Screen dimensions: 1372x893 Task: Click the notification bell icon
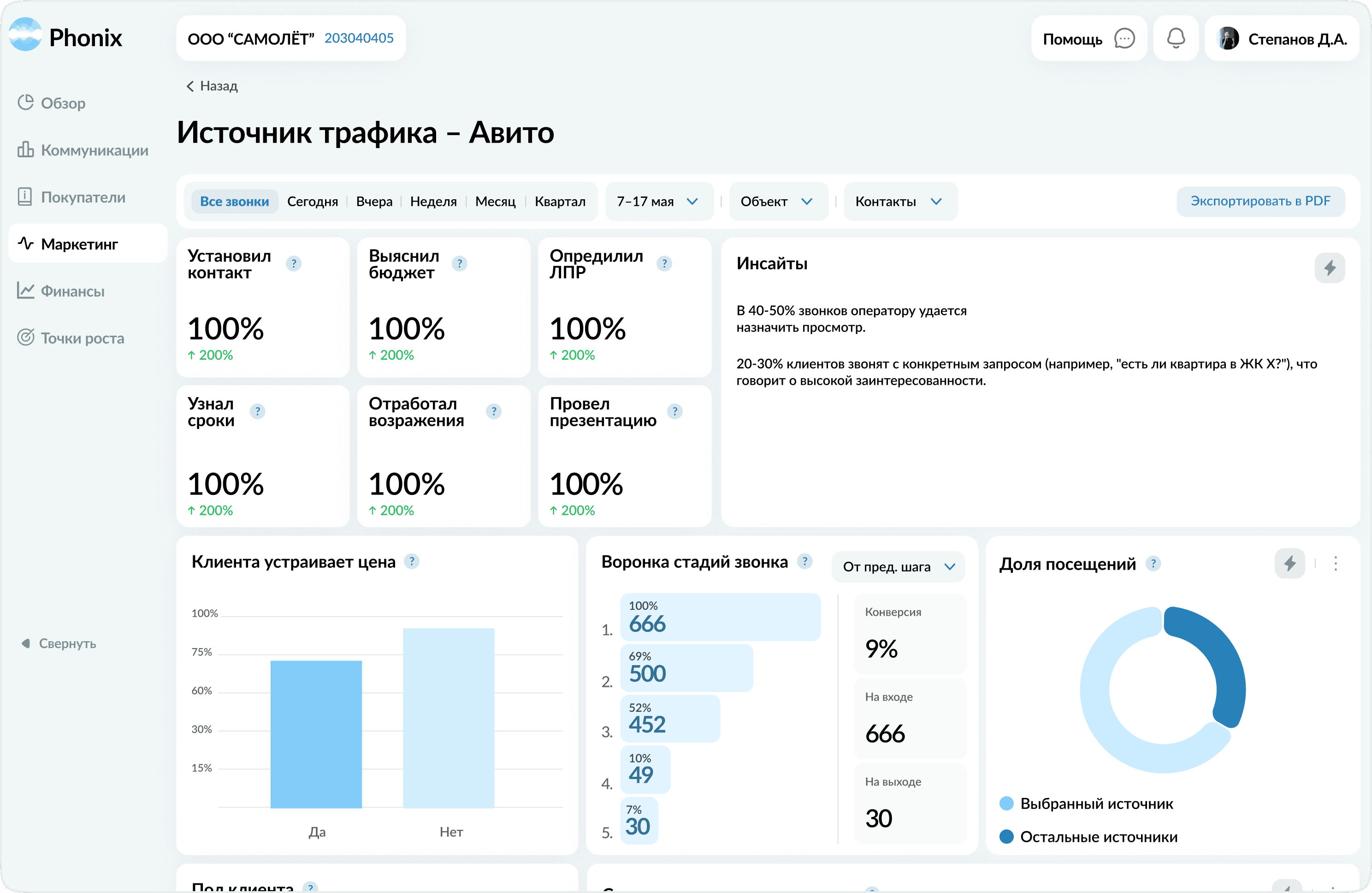[1176, 39]
